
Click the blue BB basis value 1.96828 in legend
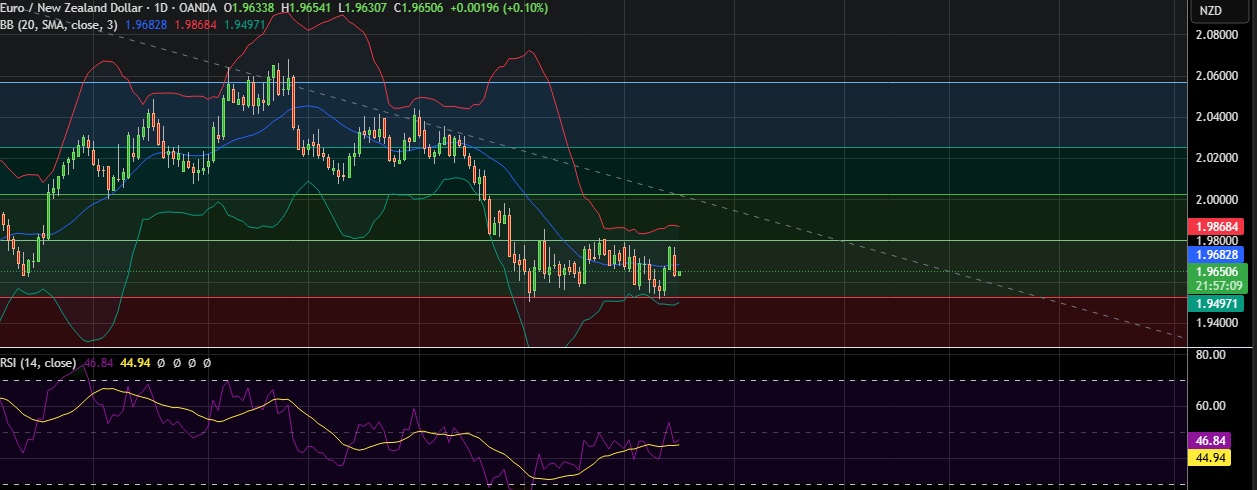pos(146,25)
